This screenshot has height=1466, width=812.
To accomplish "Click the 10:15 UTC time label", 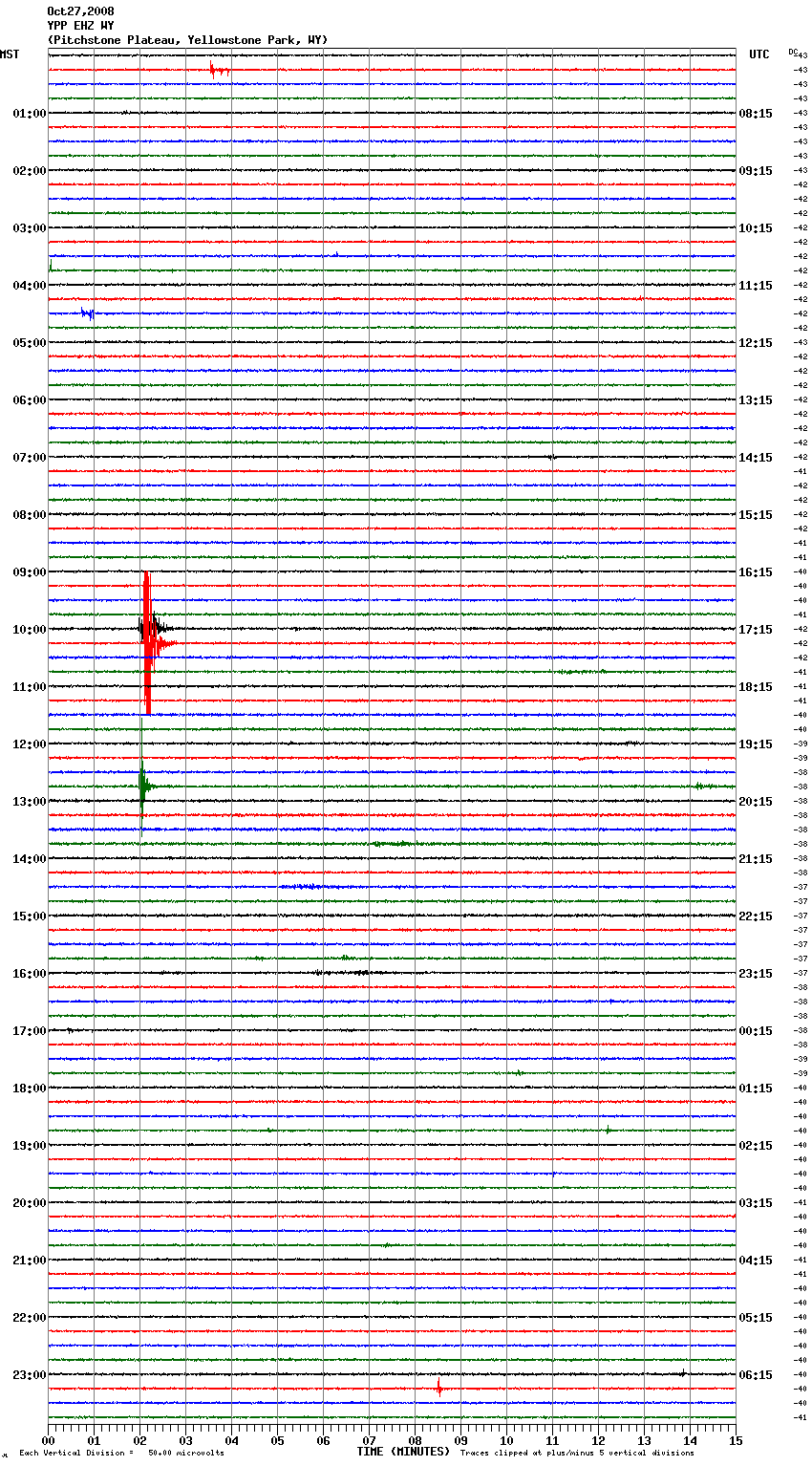I will (x=756, y=228).
